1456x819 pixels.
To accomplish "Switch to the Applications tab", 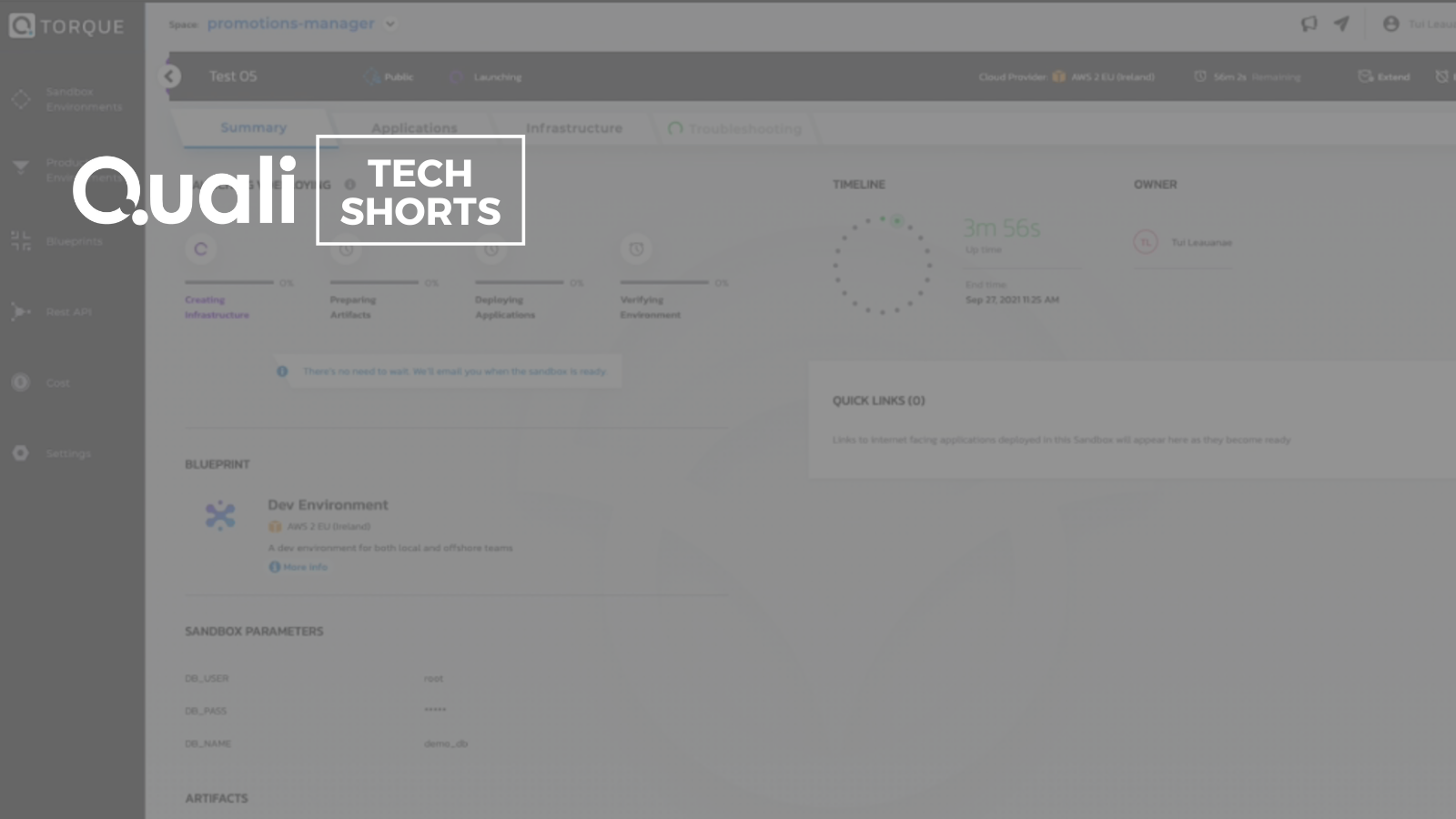I will [x=414, y=128].
